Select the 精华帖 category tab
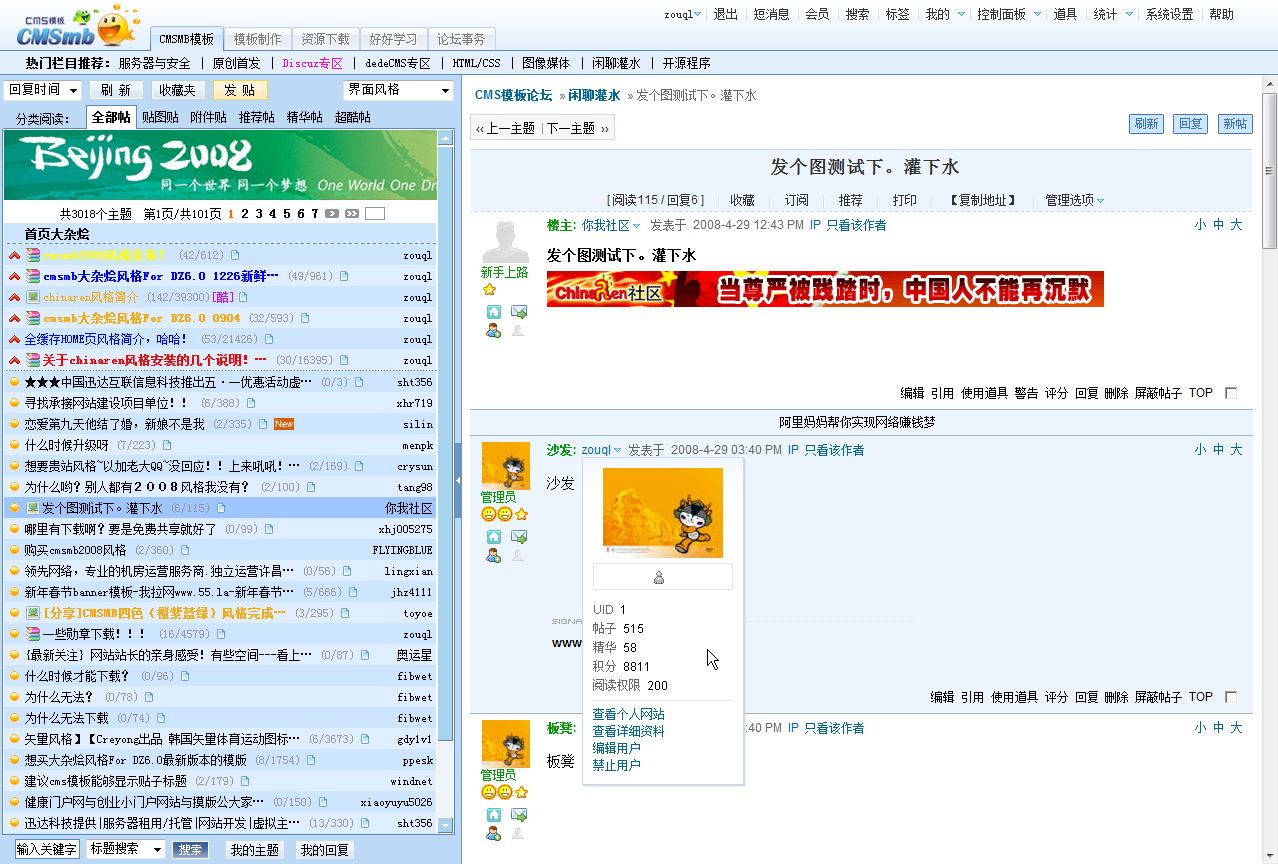 [305, 117]
